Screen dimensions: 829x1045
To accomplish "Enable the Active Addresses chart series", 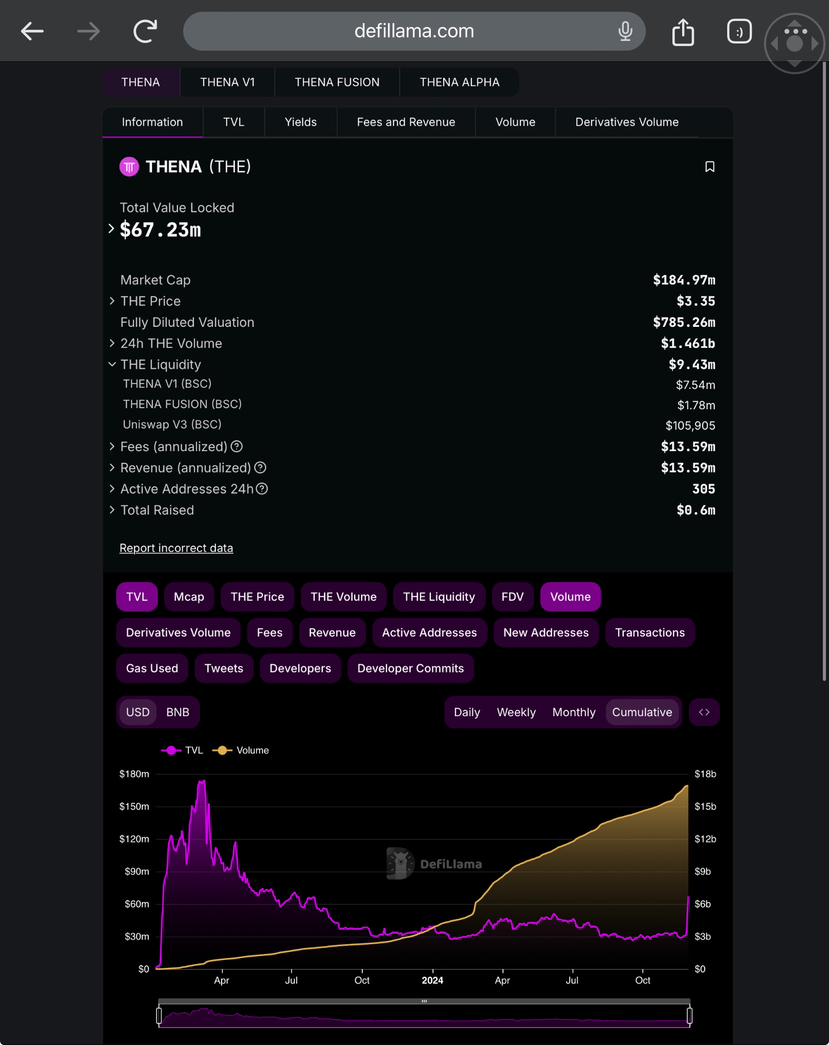I will pos(430,633).
